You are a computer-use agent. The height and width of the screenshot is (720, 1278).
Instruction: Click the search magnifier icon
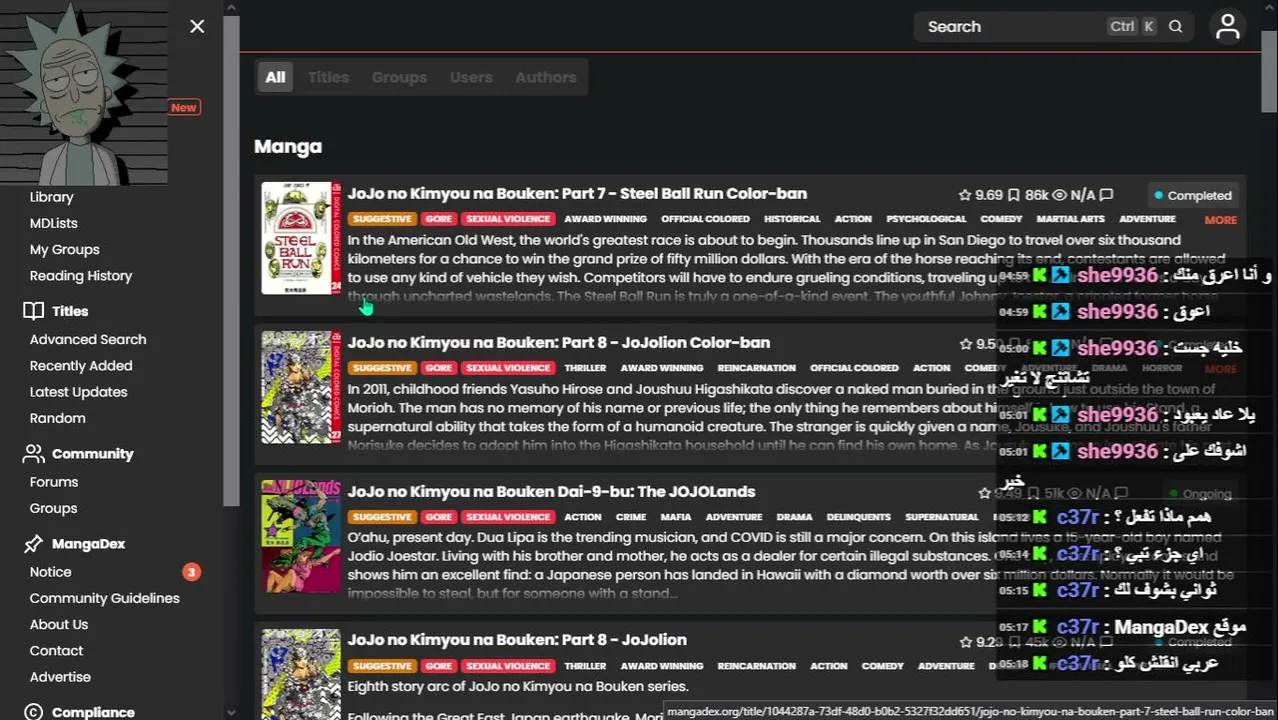[1176, 27]
